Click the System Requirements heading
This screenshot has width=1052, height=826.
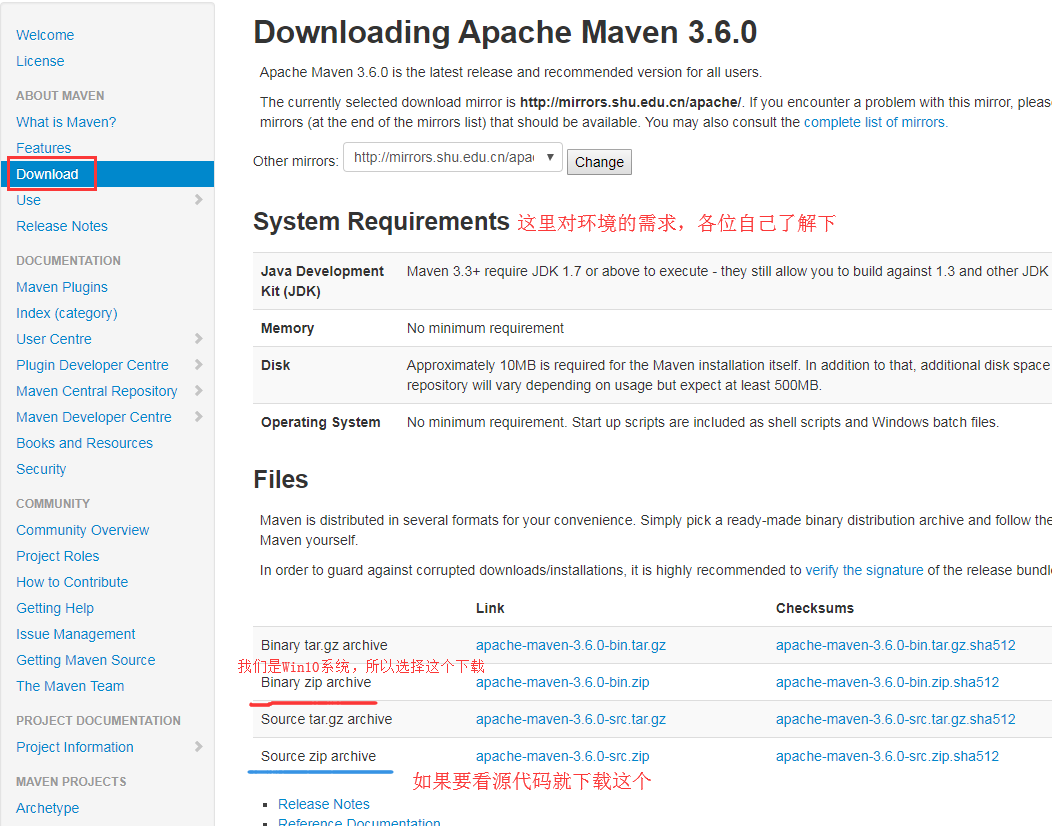click(x=381, y=221)
